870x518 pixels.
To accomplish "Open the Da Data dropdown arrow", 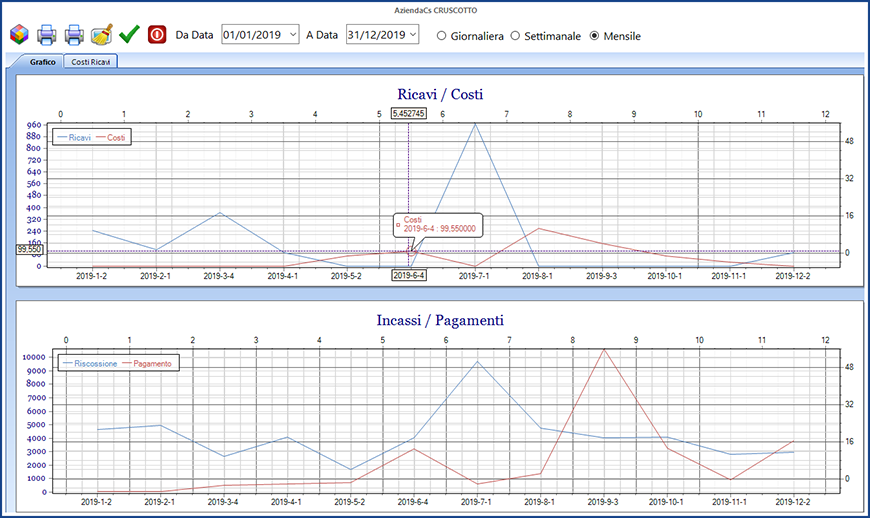I will (291, 35).
